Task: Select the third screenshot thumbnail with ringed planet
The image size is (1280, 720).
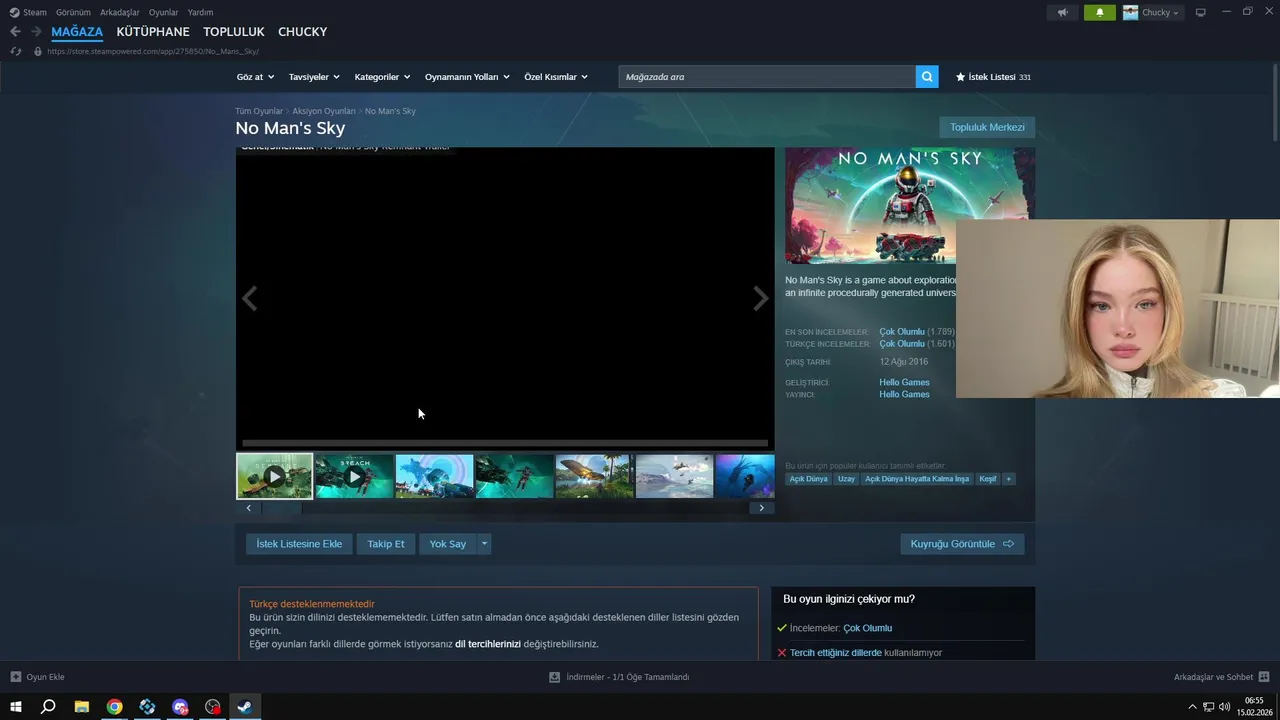Action: (434, 476)
